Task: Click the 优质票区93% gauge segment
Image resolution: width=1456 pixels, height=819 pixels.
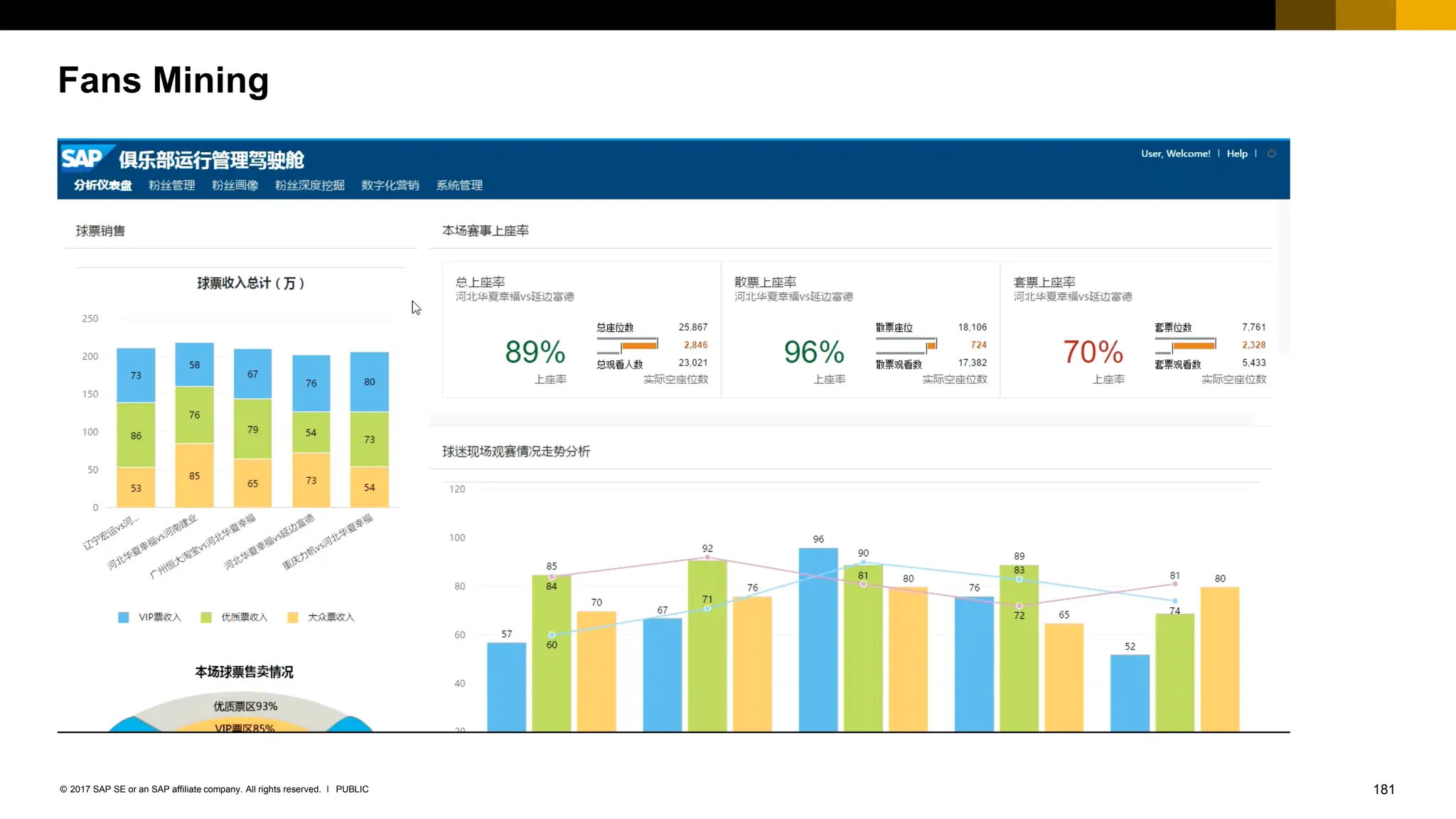Action: pos(245,706)
